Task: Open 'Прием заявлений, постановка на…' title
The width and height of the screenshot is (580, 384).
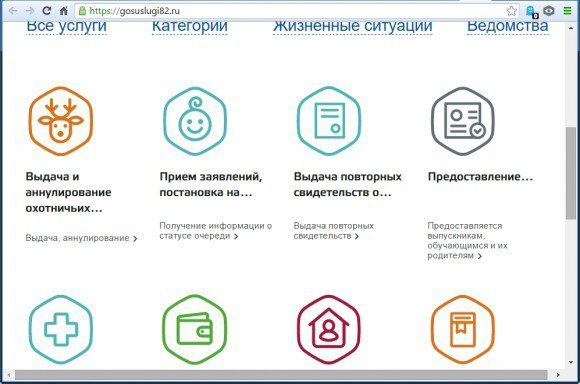Action: [211, 184]
